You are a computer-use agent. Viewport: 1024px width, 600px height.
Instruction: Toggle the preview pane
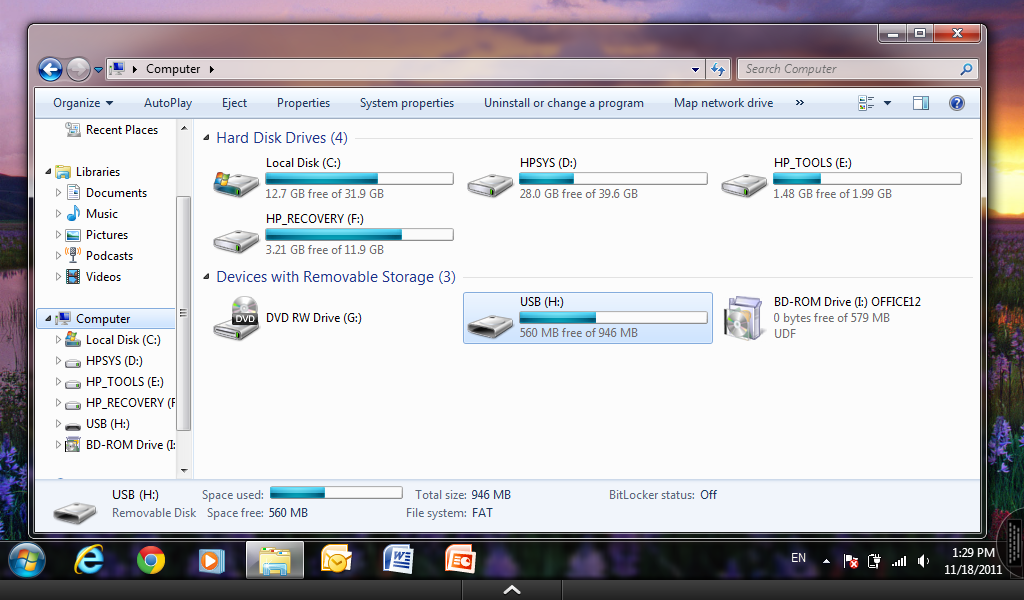[920, 102]
